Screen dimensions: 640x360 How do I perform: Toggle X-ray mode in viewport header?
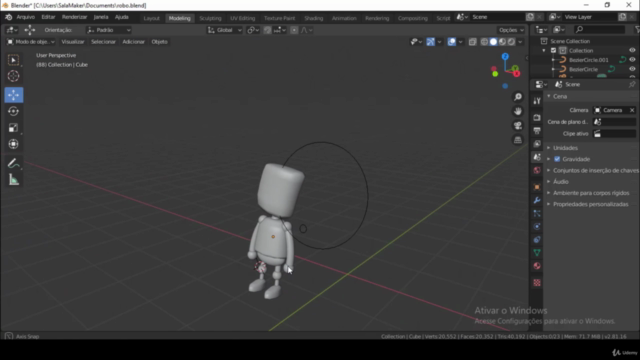(x=472, y=42)
